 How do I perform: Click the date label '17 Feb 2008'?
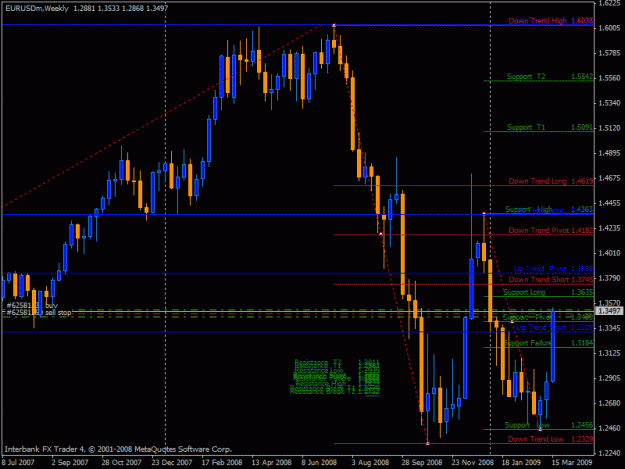pos(222,462)
